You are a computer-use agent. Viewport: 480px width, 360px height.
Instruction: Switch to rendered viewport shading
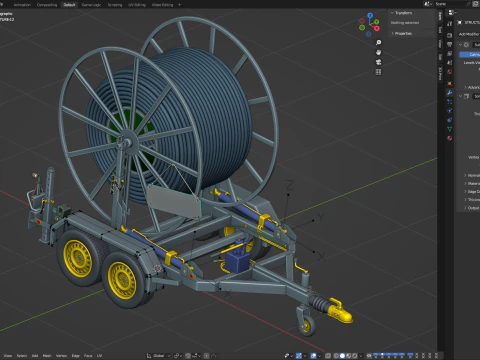(355, 356)
